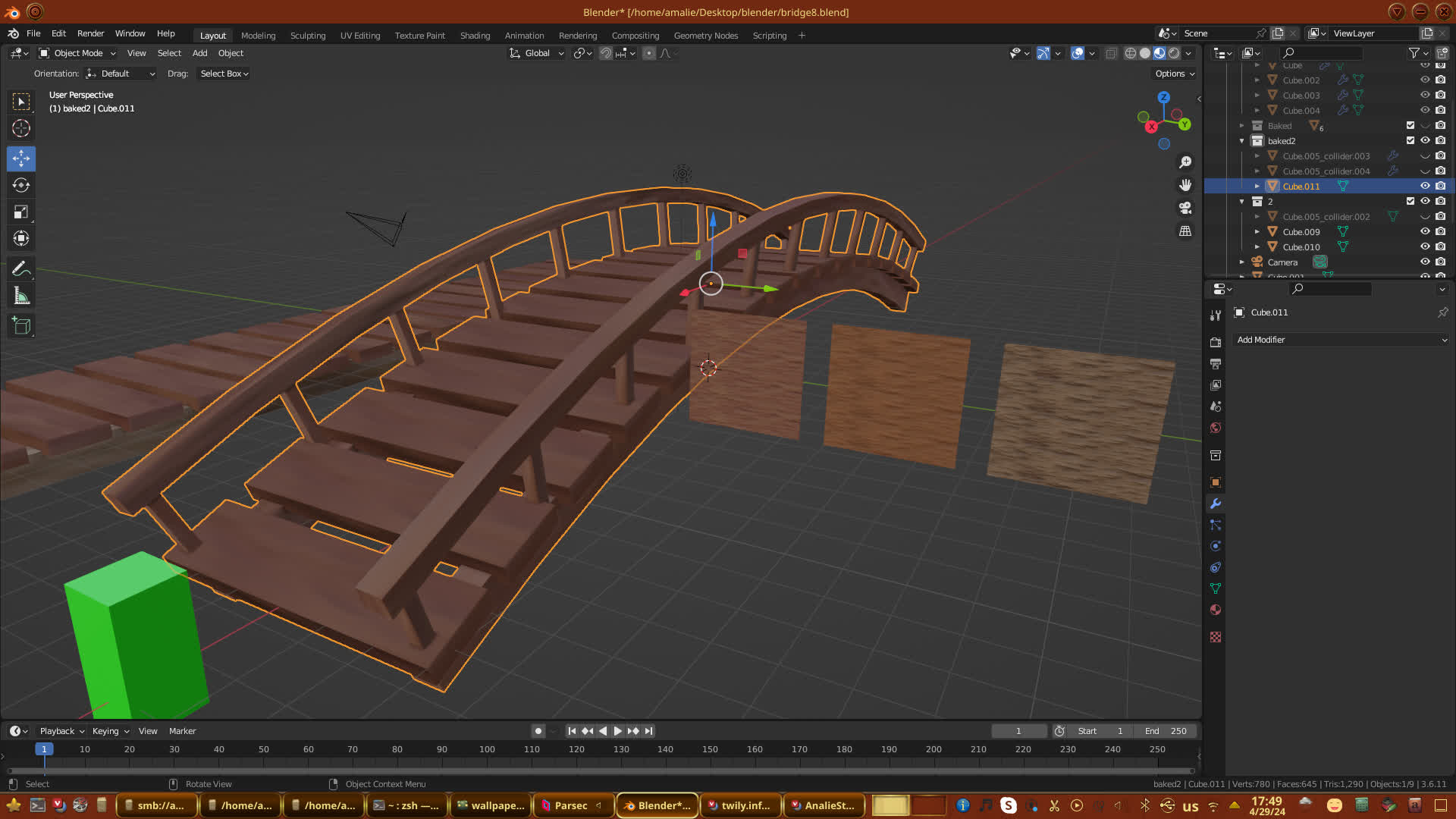Select the Add Cube tool
This screenshot has width=1456, height=819.
[21, 326]
